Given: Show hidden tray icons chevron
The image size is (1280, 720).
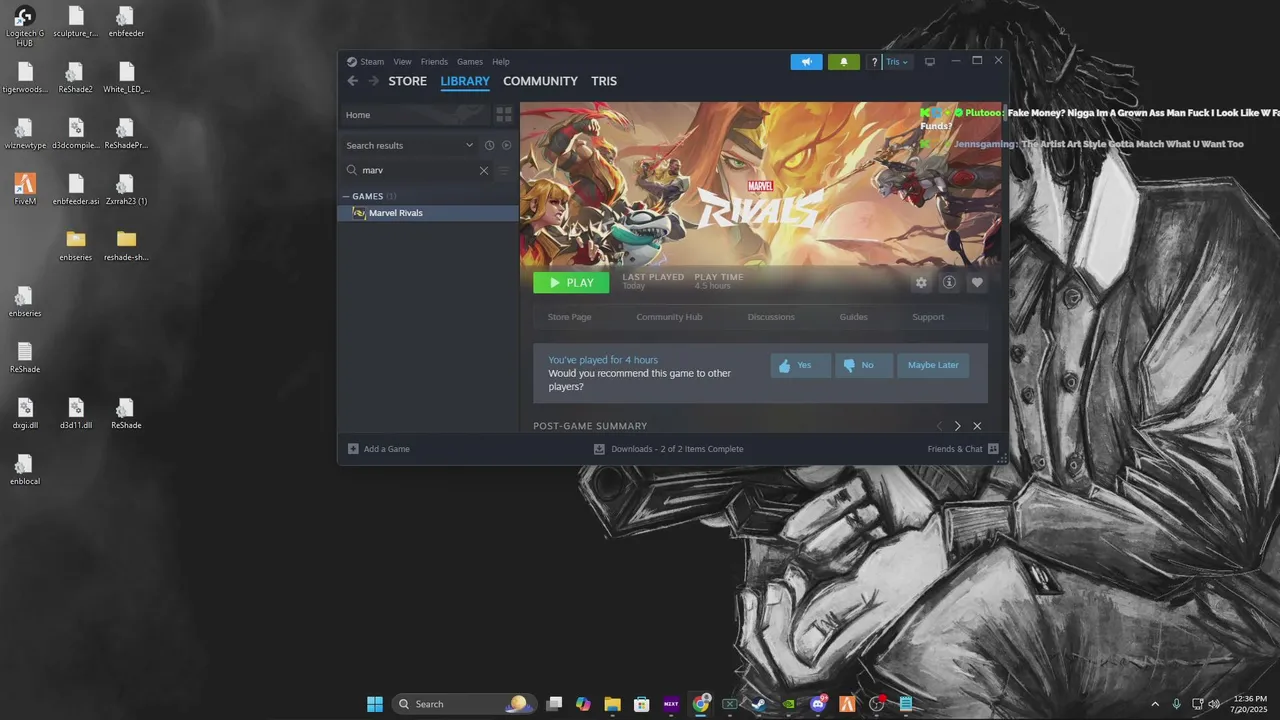Looking at the screenshot, I should (x=1155, y=704).
